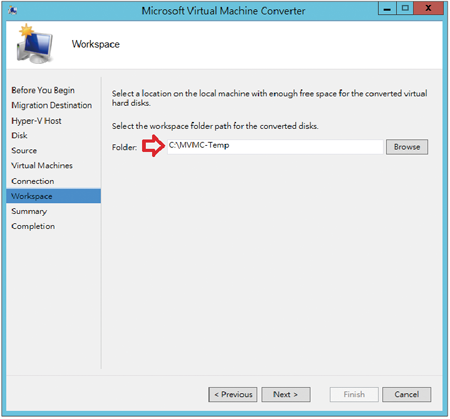
Task: Cancel the conversion wizard
Action: click(x=406, y=395)
